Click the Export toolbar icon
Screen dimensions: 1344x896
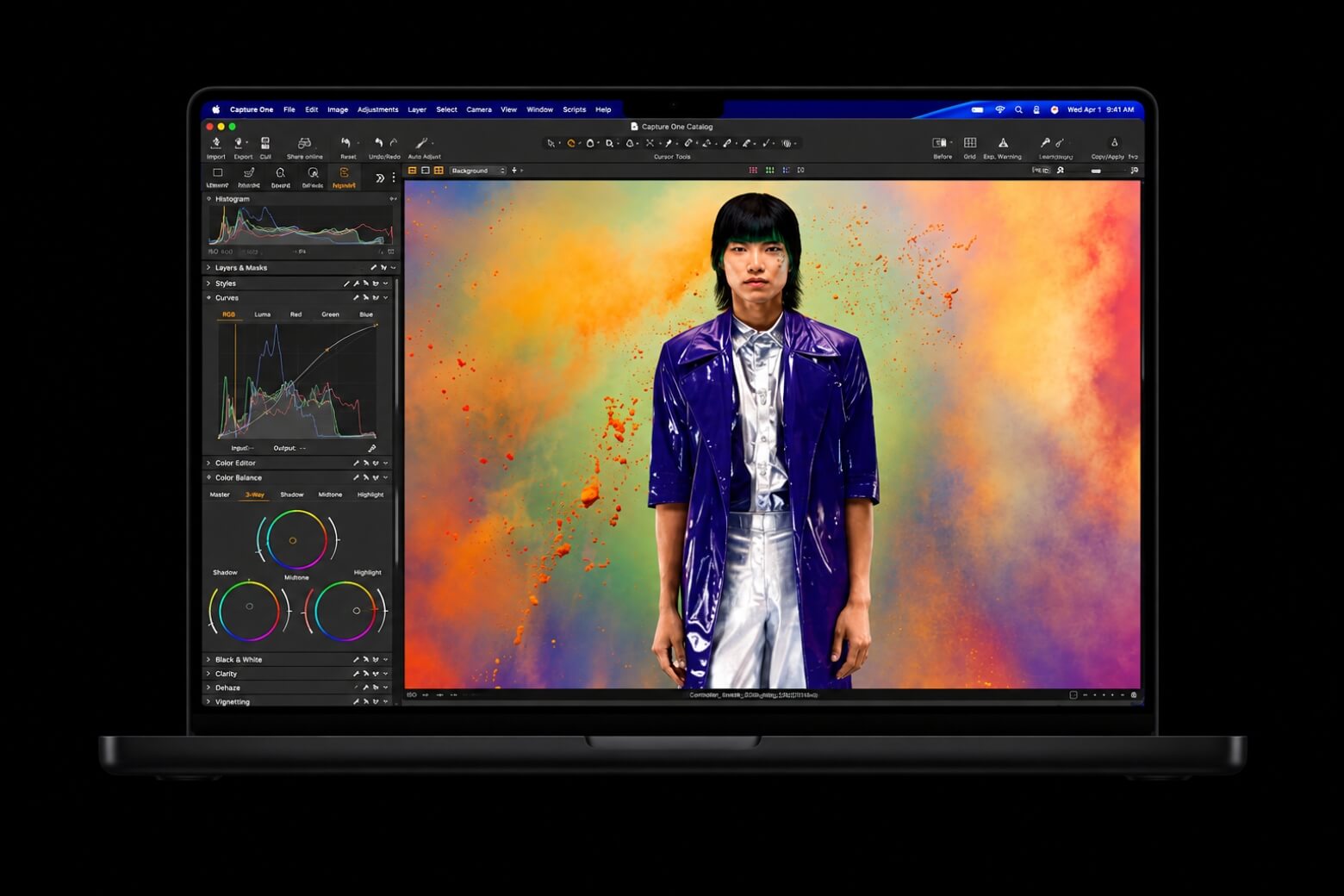pos(240,143)
